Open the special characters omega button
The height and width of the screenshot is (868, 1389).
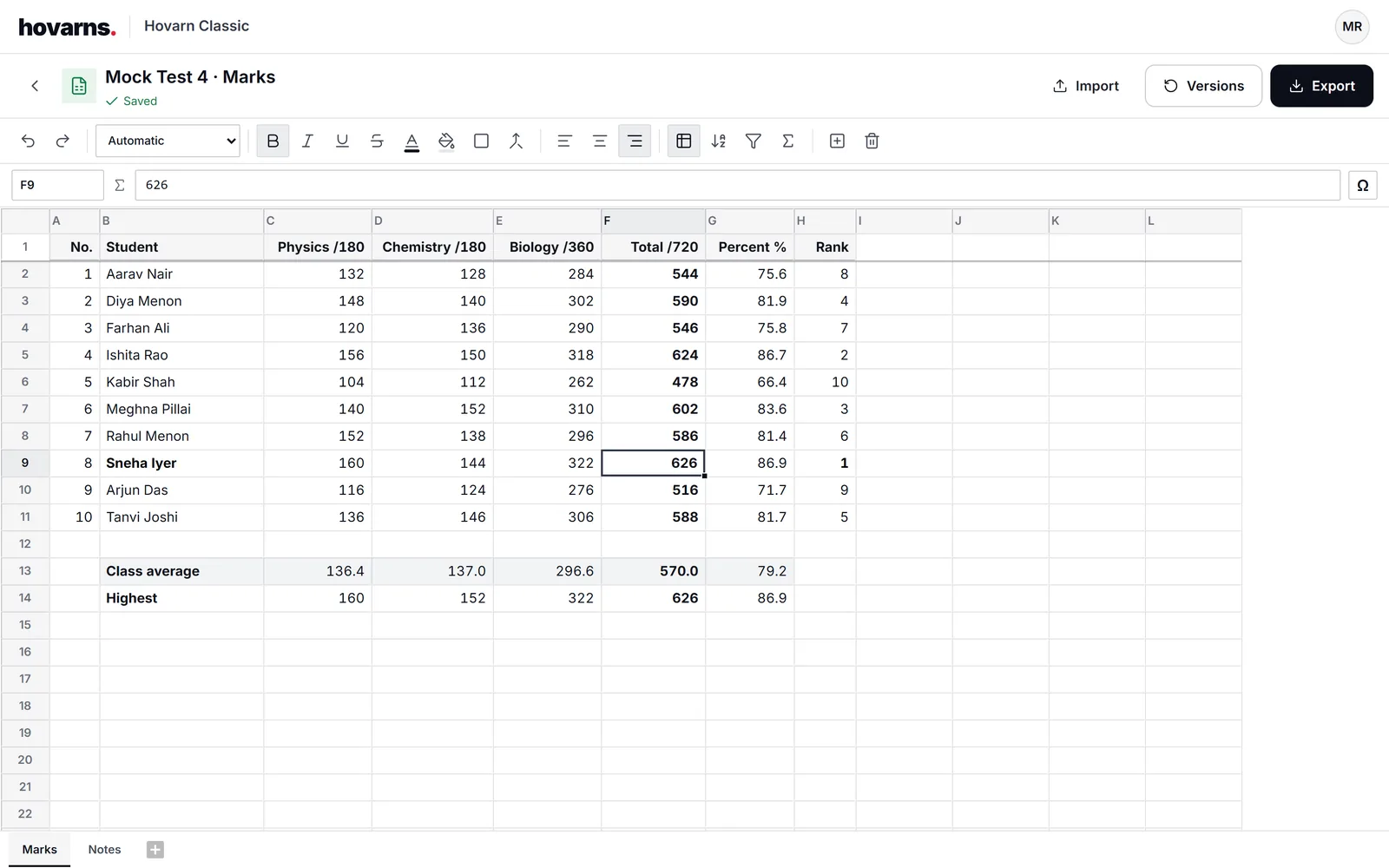point(1362,185)
